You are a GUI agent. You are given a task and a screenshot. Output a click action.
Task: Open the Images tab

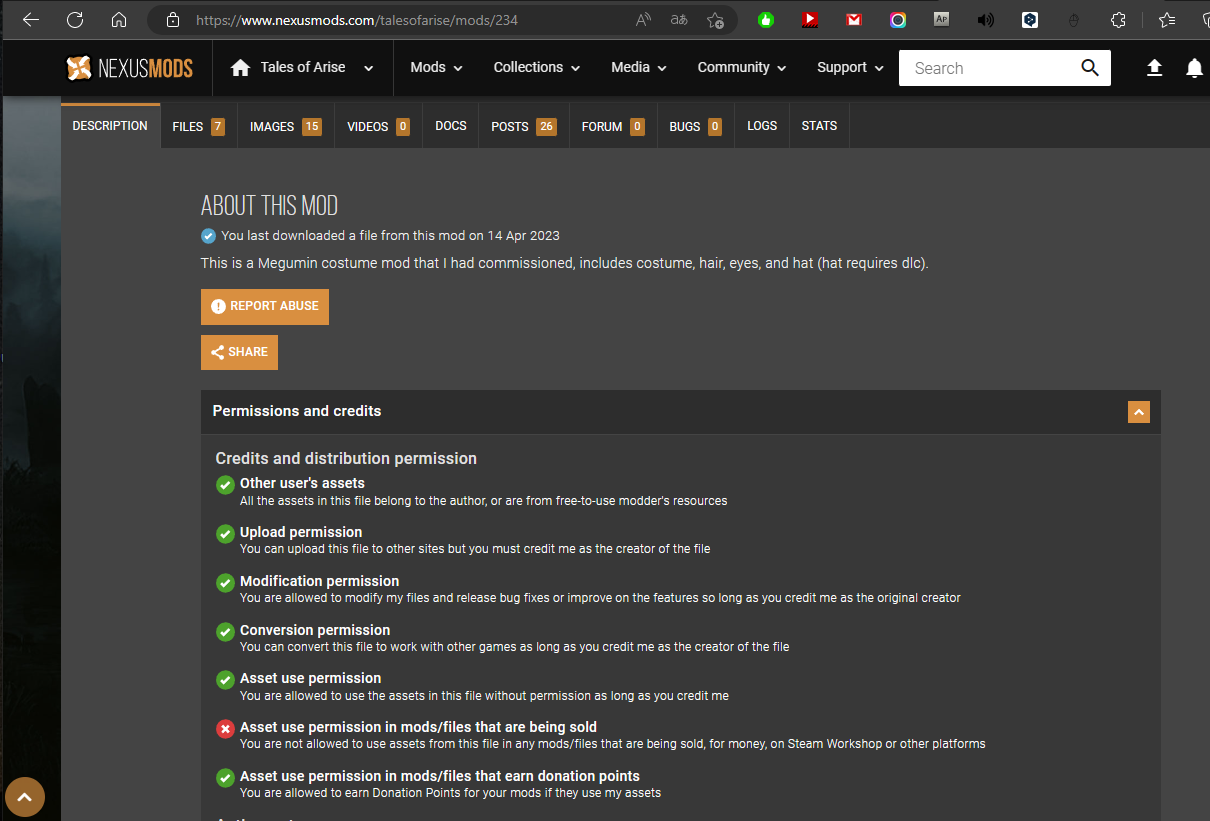tap(285, 126)
